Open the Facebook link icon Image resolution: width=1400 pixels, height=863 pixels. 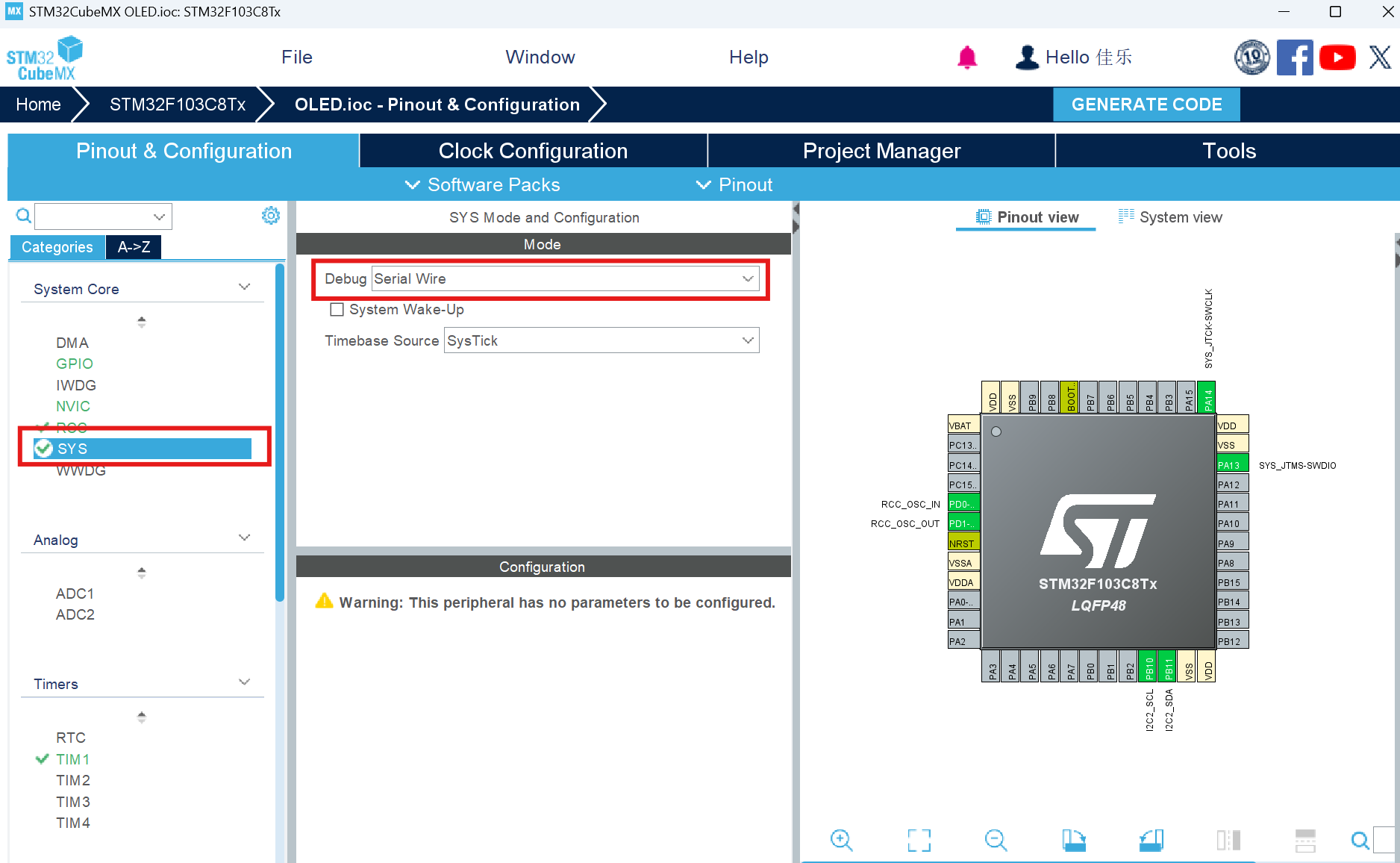pos(1295,57)
